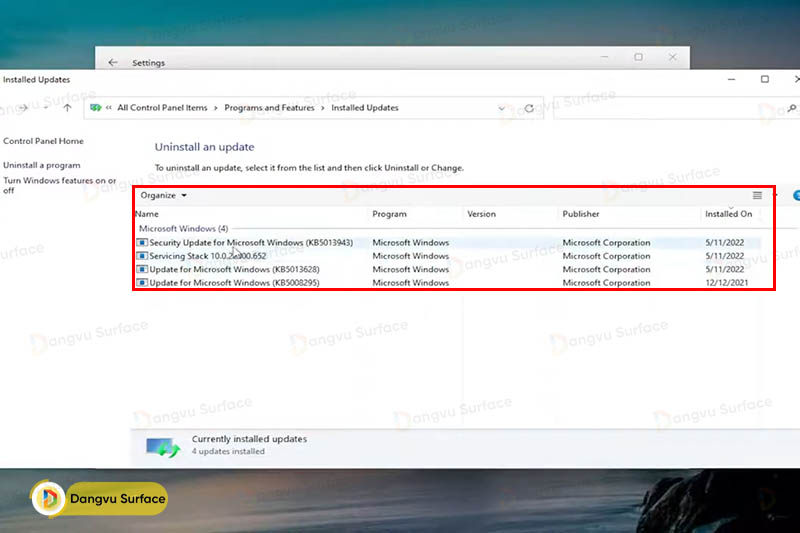Viewport: 800px width, 533px height.
Task: Click Microsoft Corporation publisher for KB5013943
Action: point(606,242)
